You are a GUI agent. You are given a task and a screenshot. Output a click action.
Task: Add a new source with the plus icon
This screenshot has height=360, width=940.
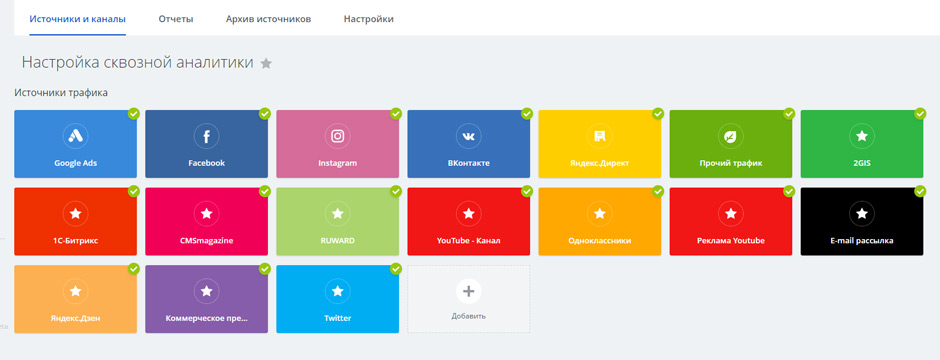pos(469,291)
